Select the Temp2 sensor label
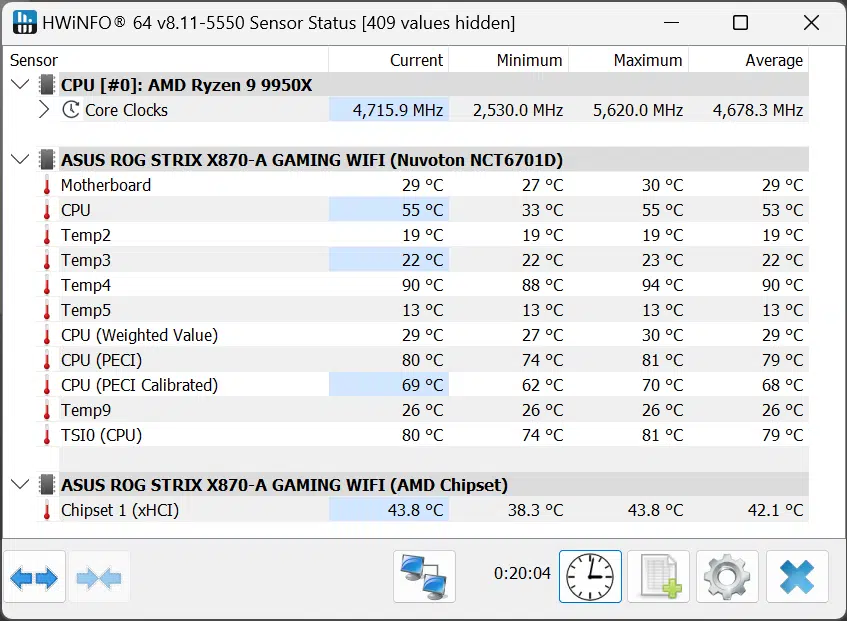The width and height of the screenshot is (847, 621). (x=86, y=235)
